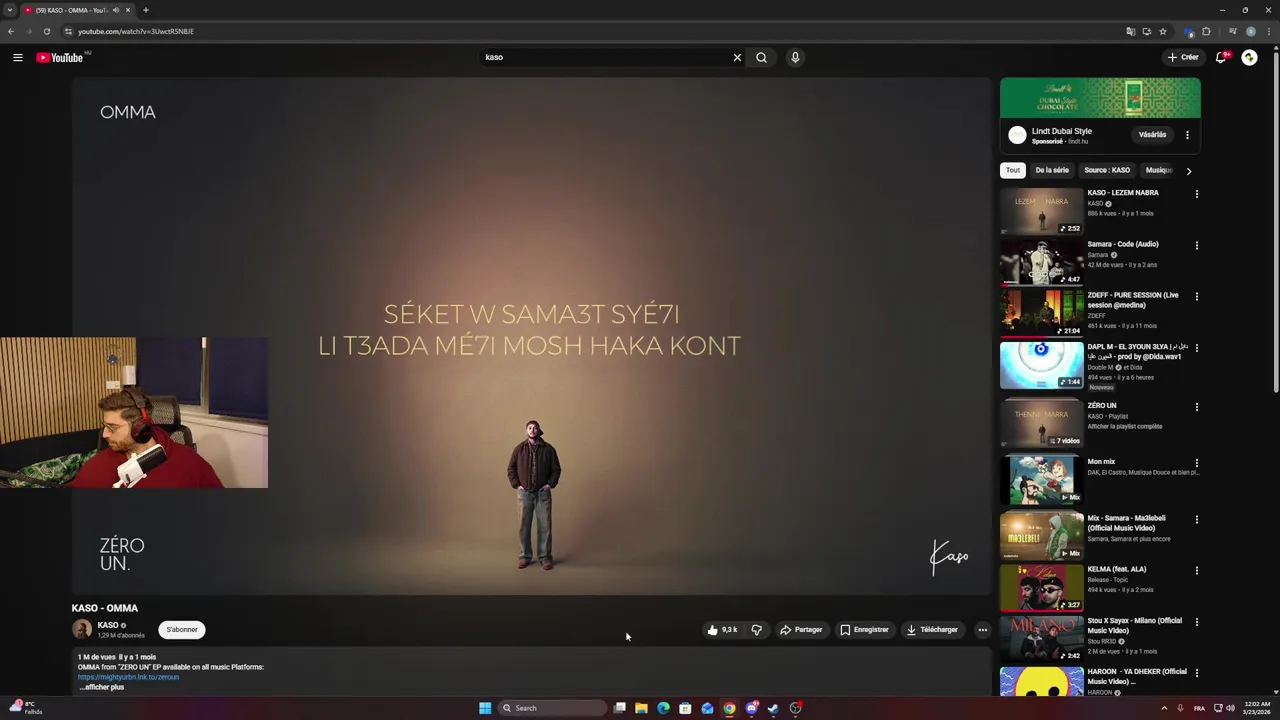Open the KASO - LEZEM NABRA thumbnail

(x=1042, y=211)
